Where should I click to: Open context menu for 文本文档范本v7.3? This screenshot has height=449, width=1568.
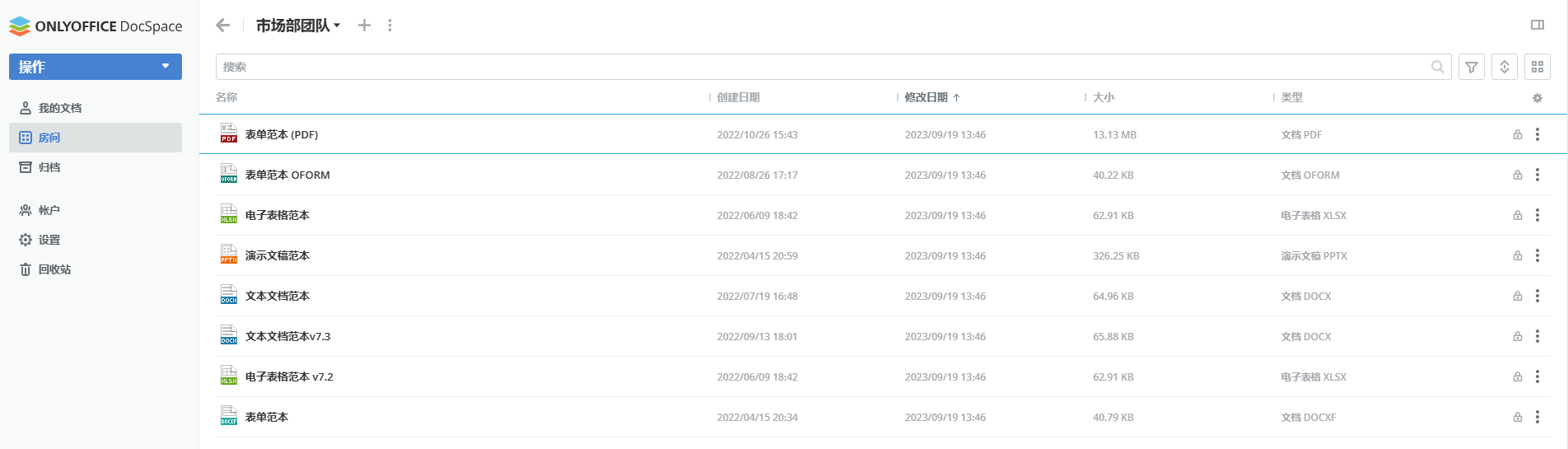click(1537, 336)
